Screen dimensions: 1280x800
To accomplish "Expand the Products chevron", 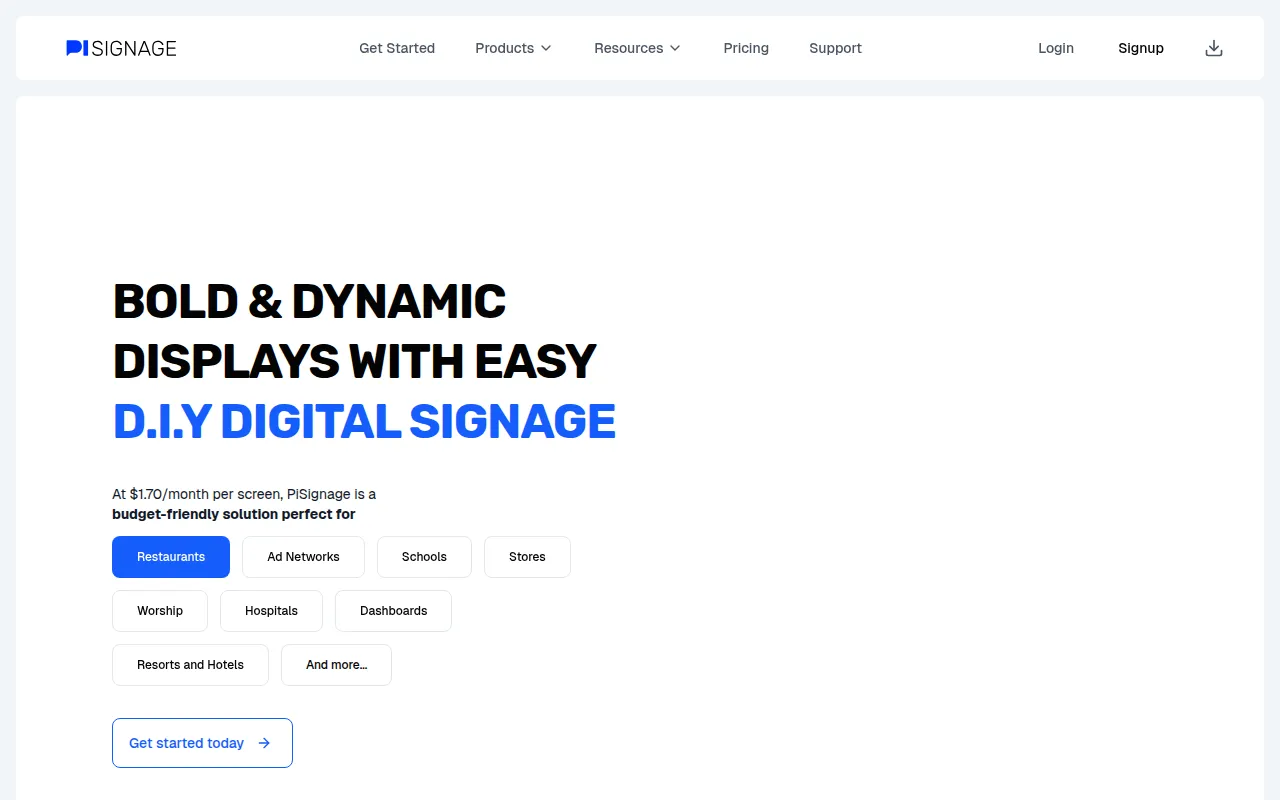I will 546,48.
